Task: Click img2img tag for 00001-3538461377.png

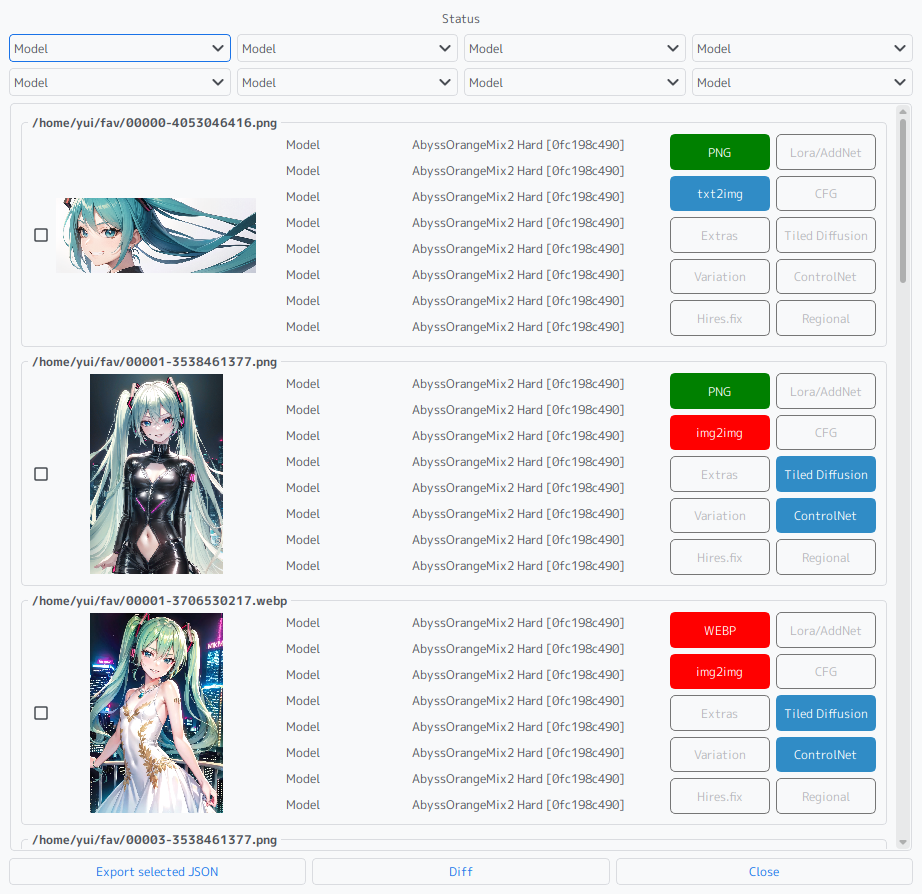Action: (719, 433)
